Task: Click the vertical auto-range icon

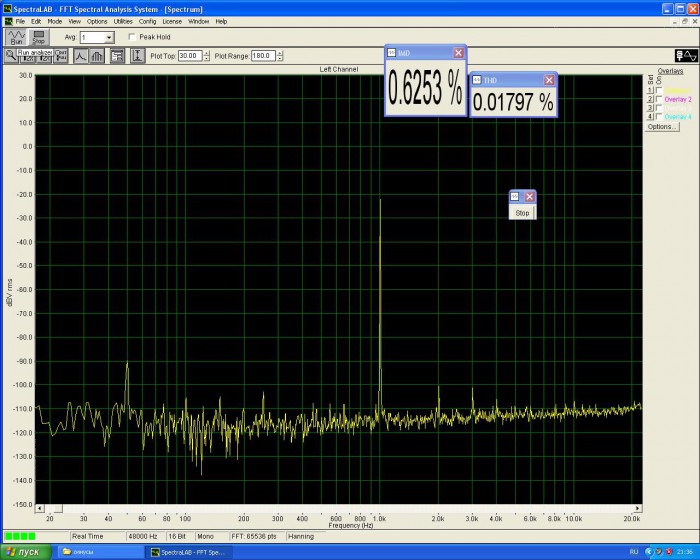Action: coord(138,56)
